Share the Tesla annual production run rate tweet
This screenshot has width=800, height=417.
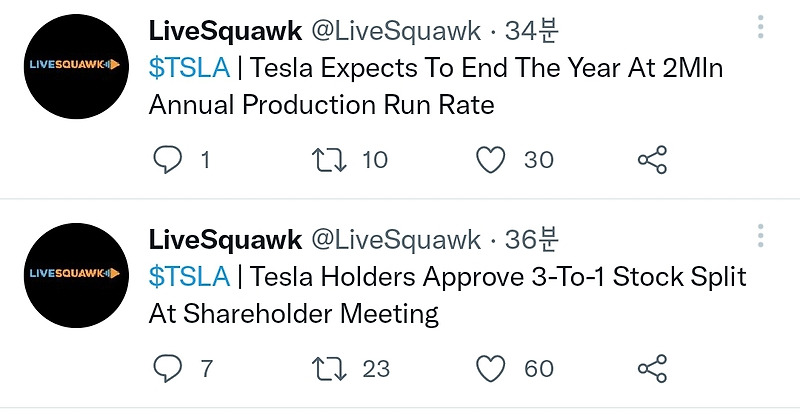pos(653,160)
